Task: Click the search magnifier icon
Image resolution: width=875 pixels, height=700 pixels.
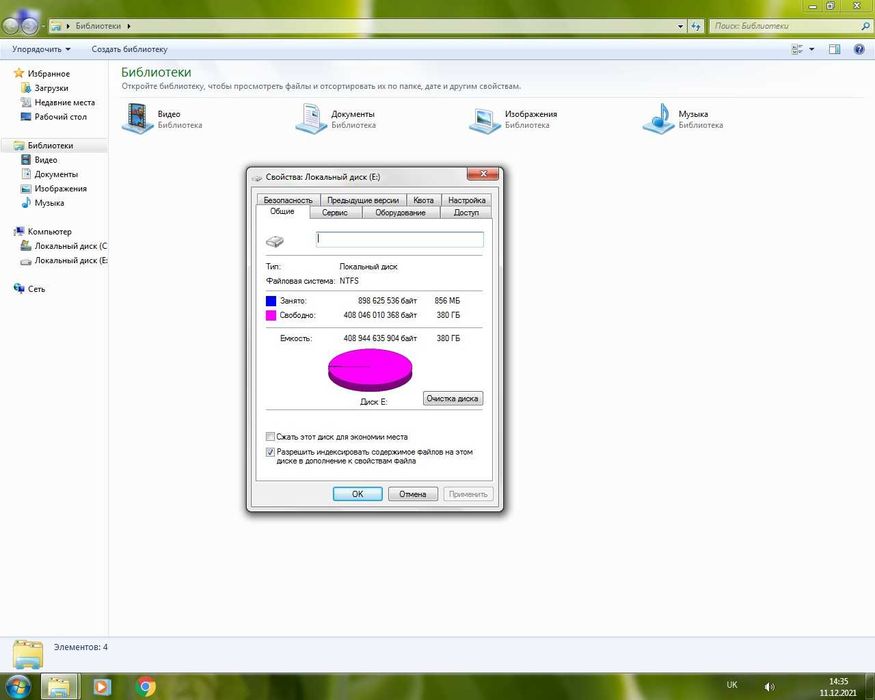Action: click(x=865, y=26)
